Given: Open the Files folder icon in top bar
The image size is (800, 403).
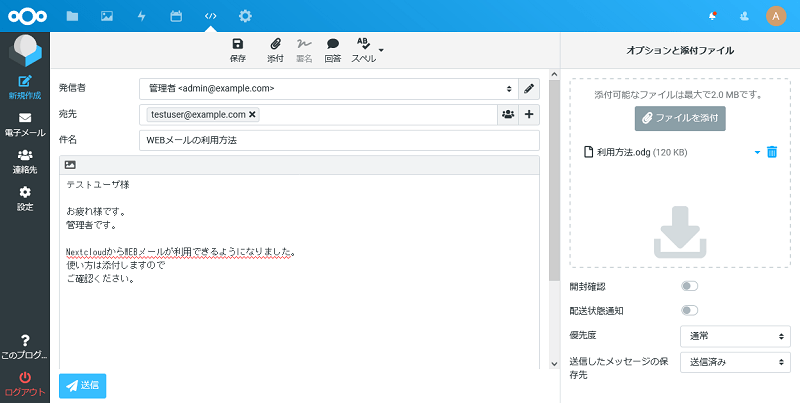Looking at the screenshot, I should coord(72,16).
